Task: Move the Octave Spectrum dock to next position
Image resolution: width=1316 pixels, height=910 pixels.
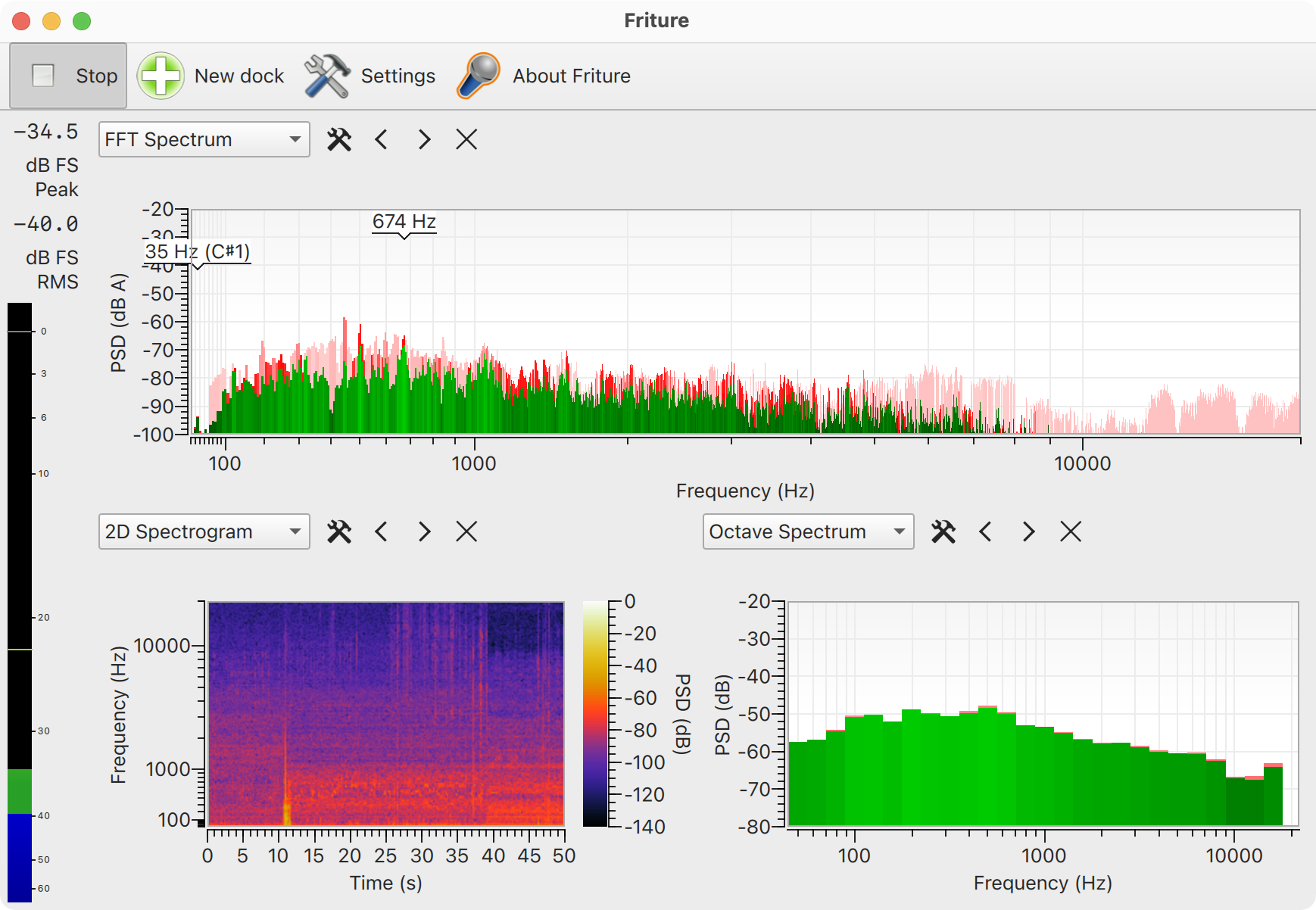Action: pyautogui.click(x=1028, y=531)
